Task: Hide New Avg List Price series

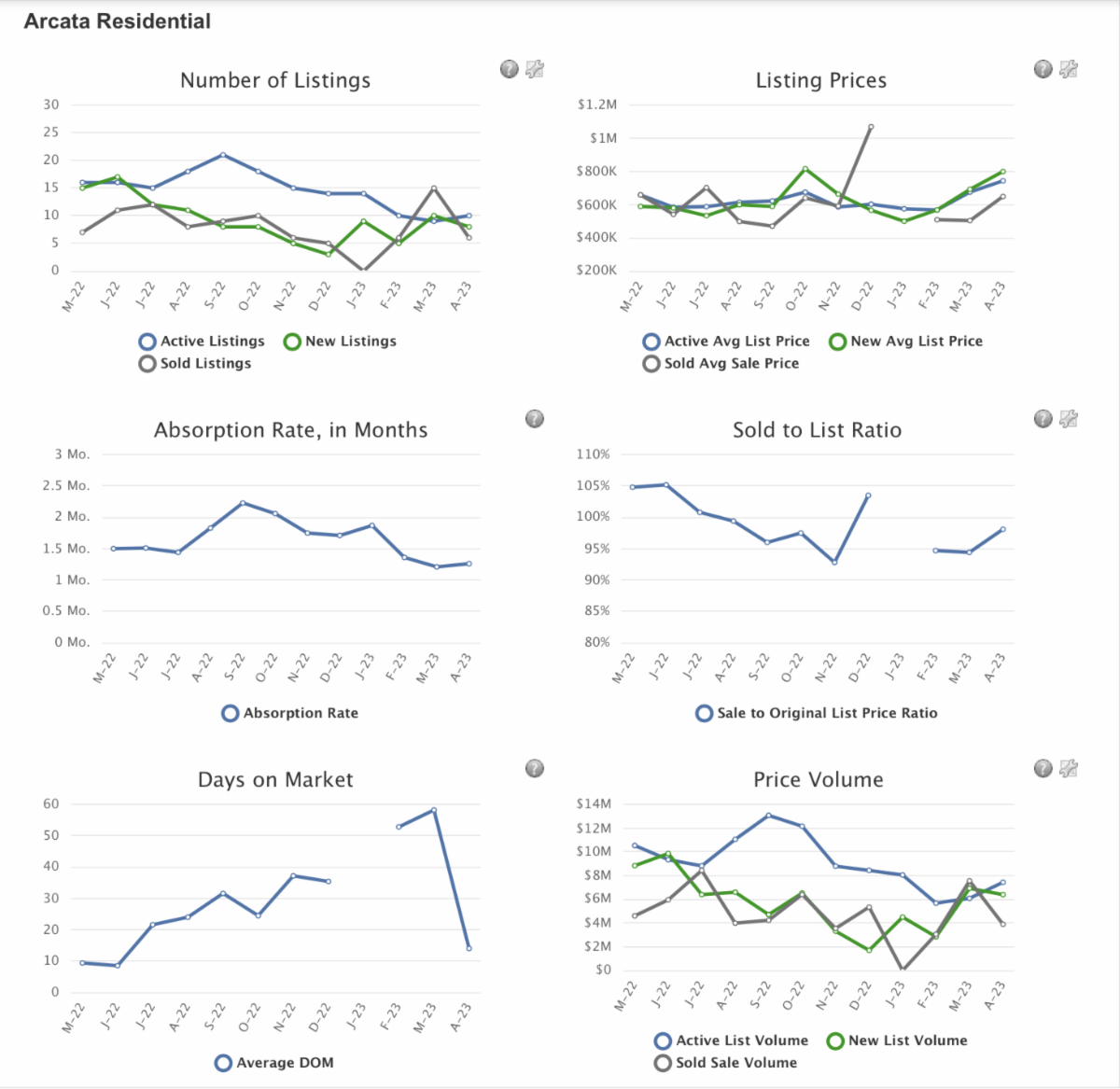Action: tap(905, 342)
